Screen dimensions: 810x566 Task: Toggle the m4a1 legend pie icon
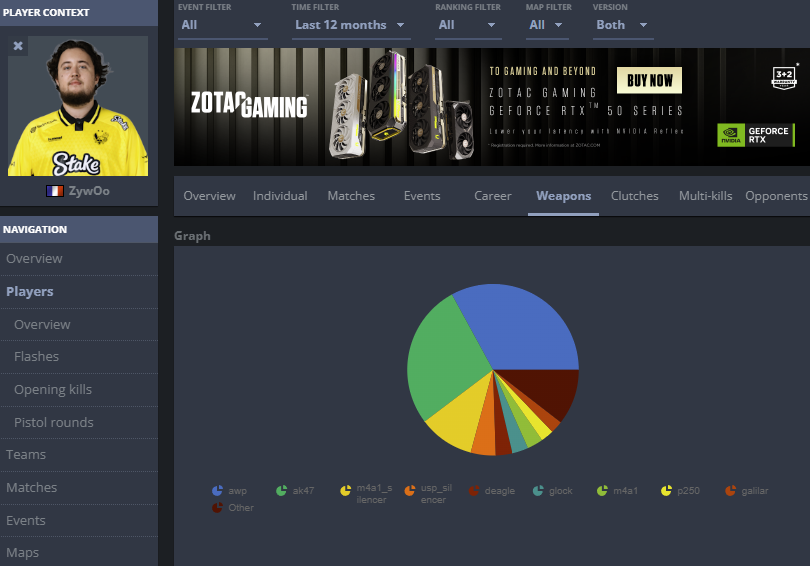pyautogui.click(x=602, y=491)
